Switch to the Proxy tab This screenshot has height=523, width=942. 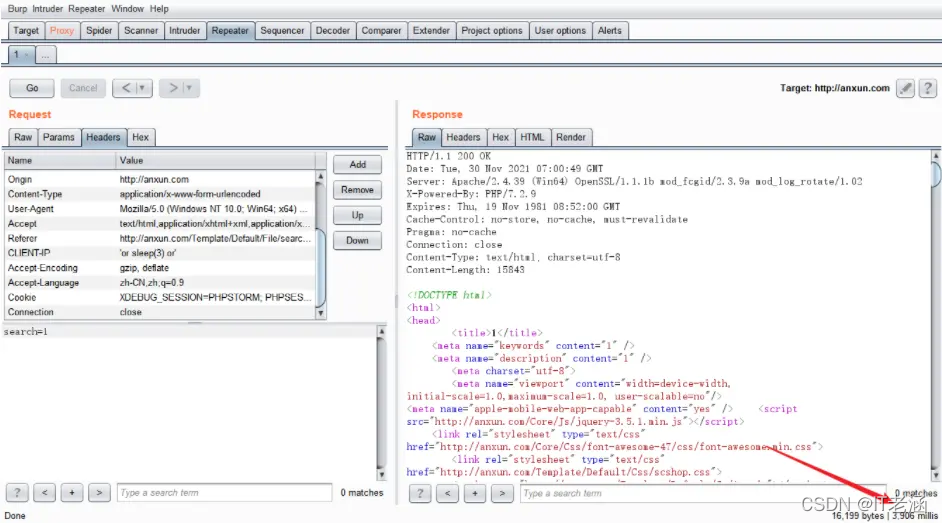pyautogui.click(x=62, y=31)
